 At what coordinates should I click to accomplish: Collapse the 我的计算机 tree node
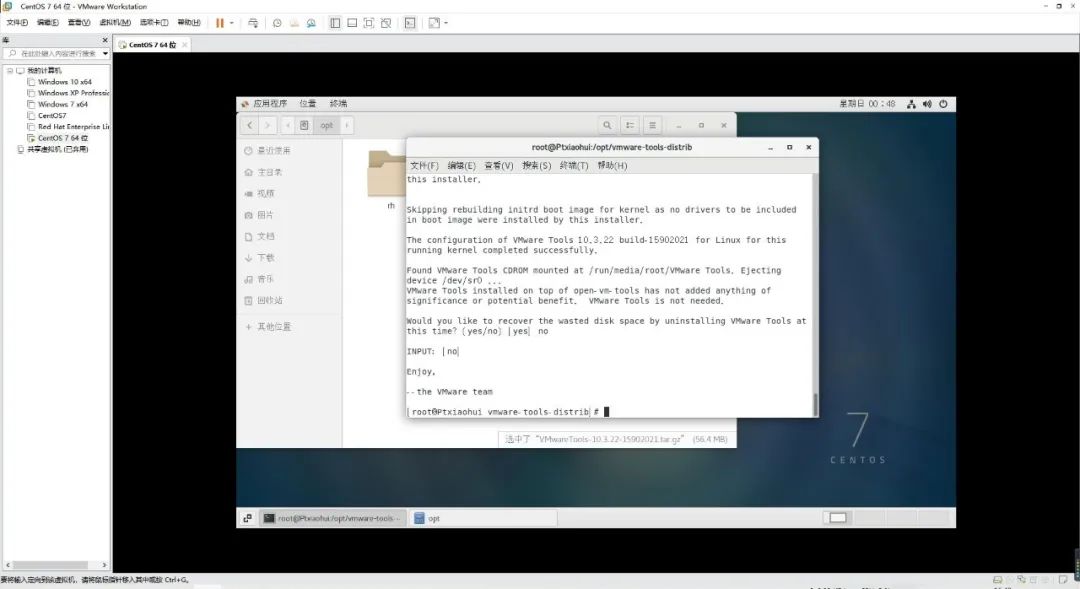(10, 70)
